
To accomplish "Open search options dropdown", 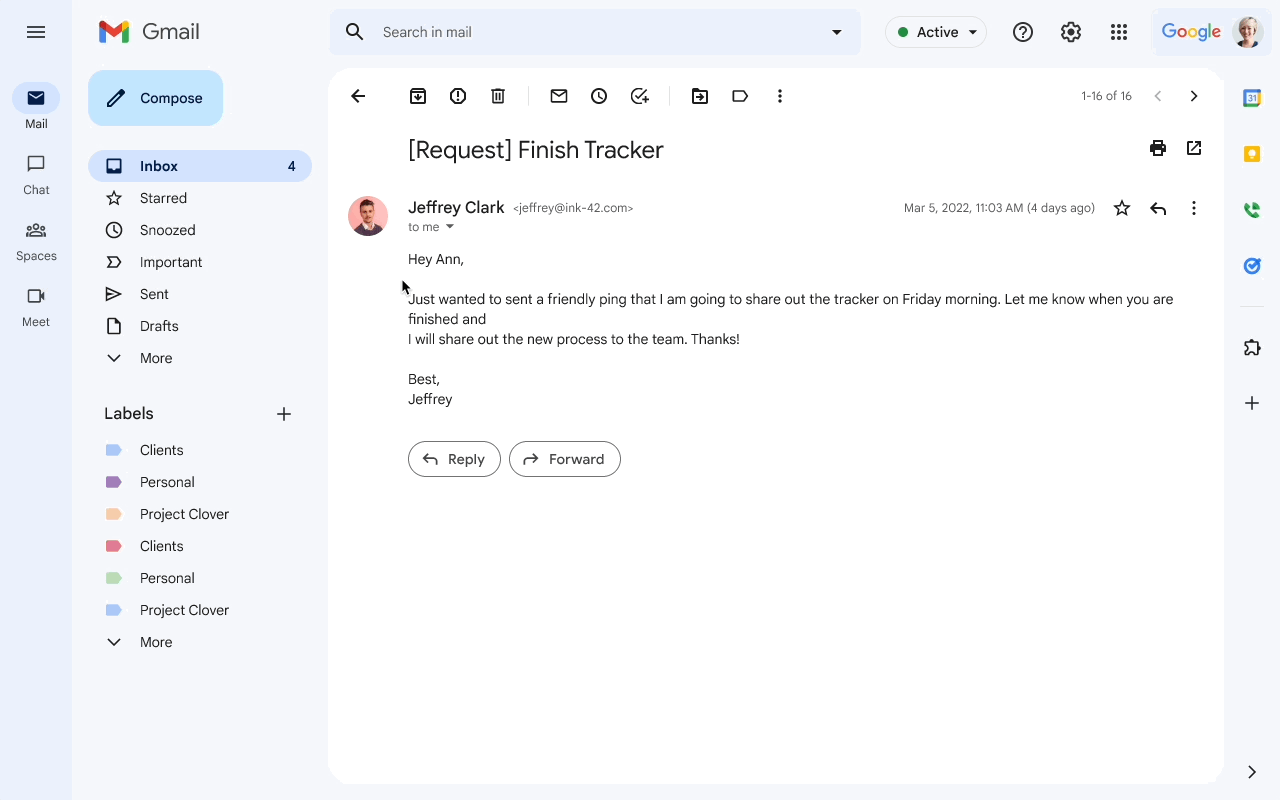I will tap(837, 32).
